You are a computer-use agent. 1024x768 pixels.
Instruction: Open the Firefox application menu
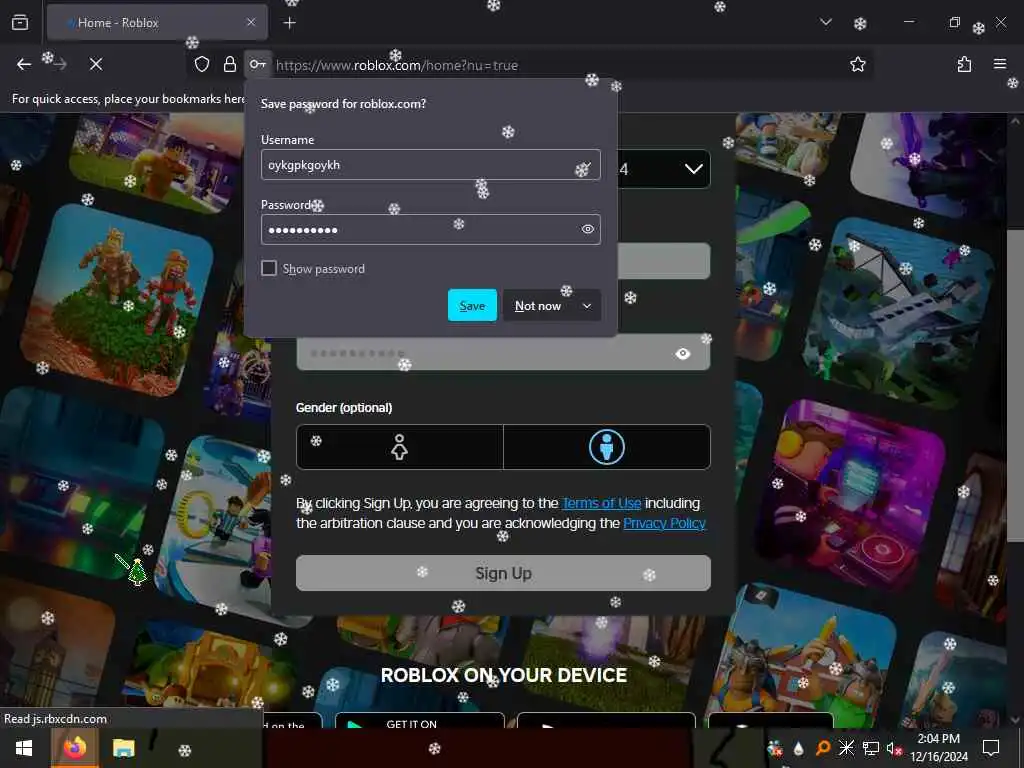[1000, 64]
